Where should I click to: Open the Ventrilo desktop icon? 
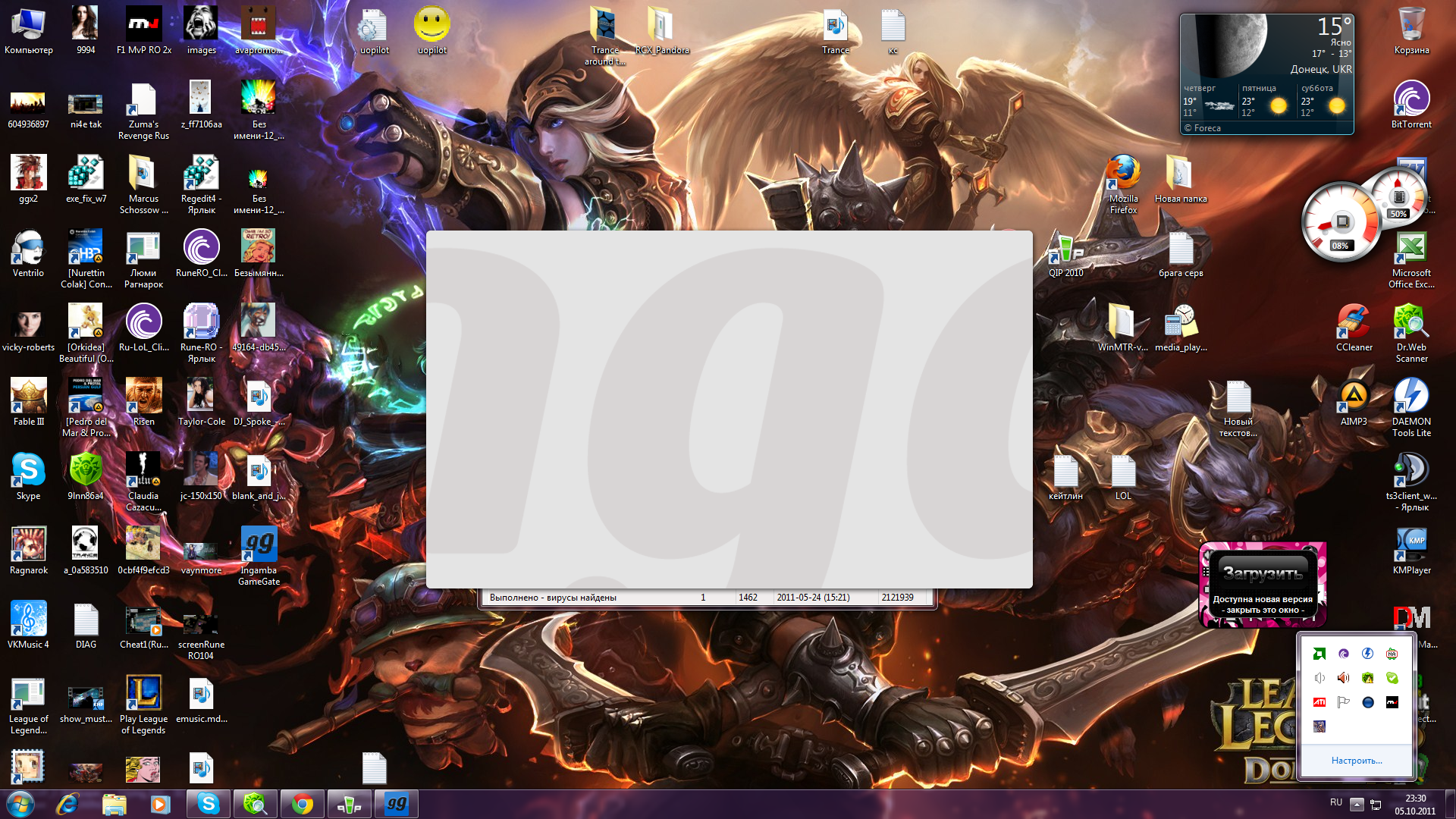pos(28,248)
